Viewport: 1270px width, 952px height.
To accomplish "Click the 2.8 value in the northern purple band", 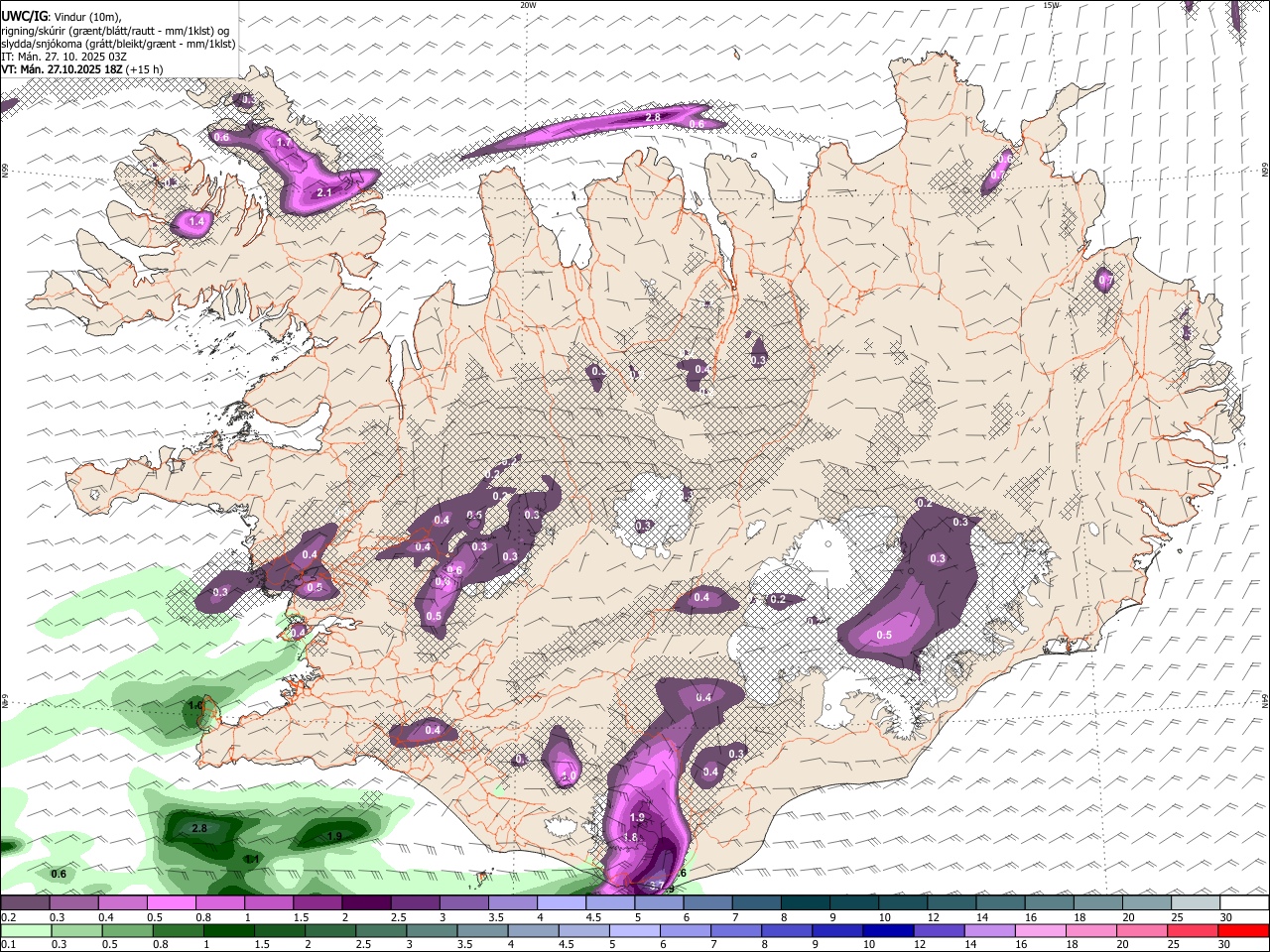I will 653,117.
